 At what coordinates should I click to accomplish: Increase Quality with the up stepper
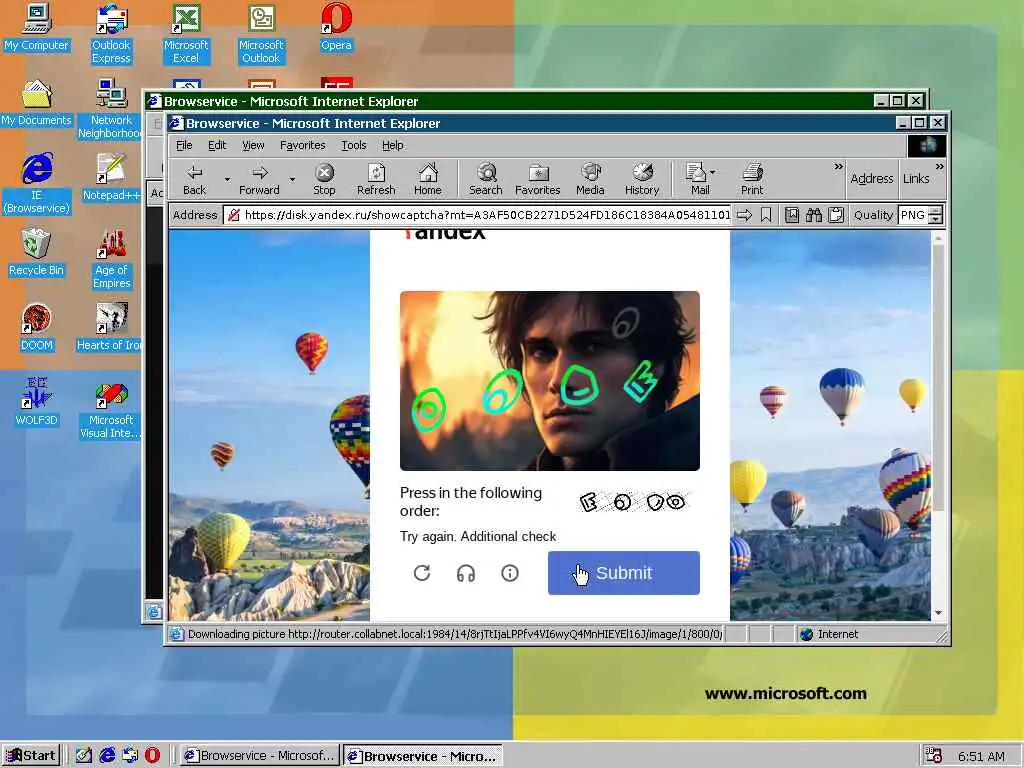[x=935, y=210]
